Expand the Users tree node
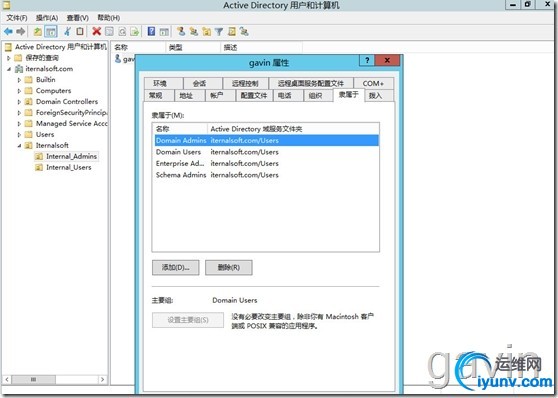Image resolution: width=558 pixels, height=398 pixels. click(19, 135)
